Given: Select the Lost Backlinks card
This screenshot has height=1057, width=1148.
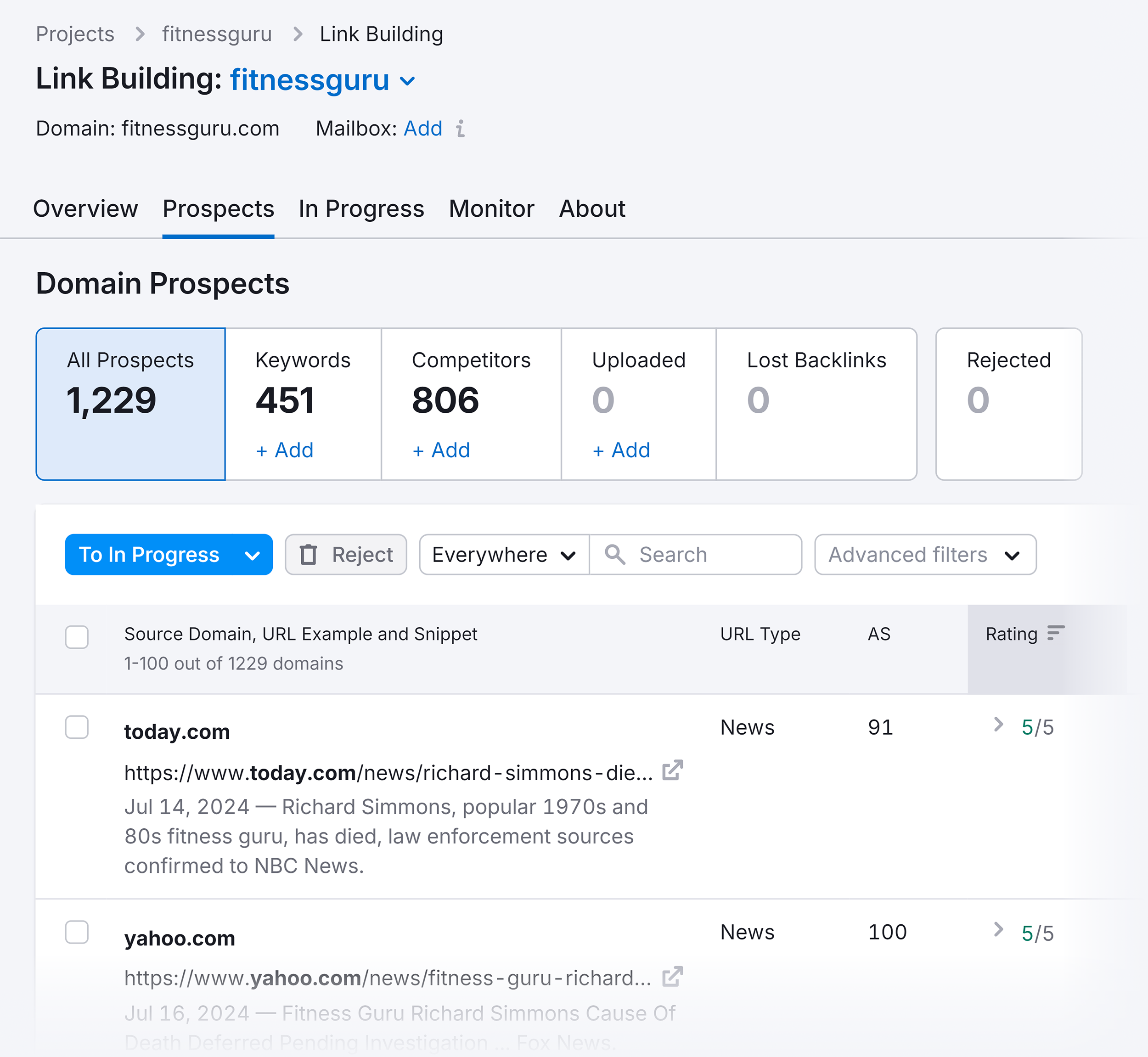Looking at the screenshot, I should pos(816,404).
